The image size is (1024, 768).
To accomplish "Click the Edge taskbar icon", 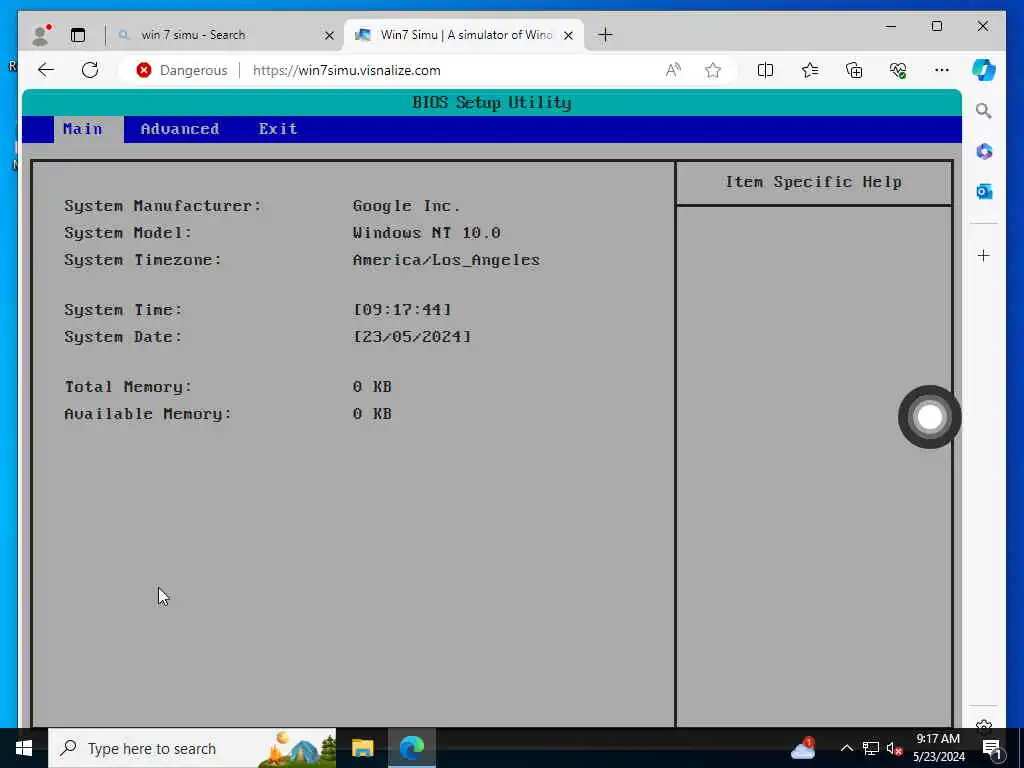I will (411, 748).
